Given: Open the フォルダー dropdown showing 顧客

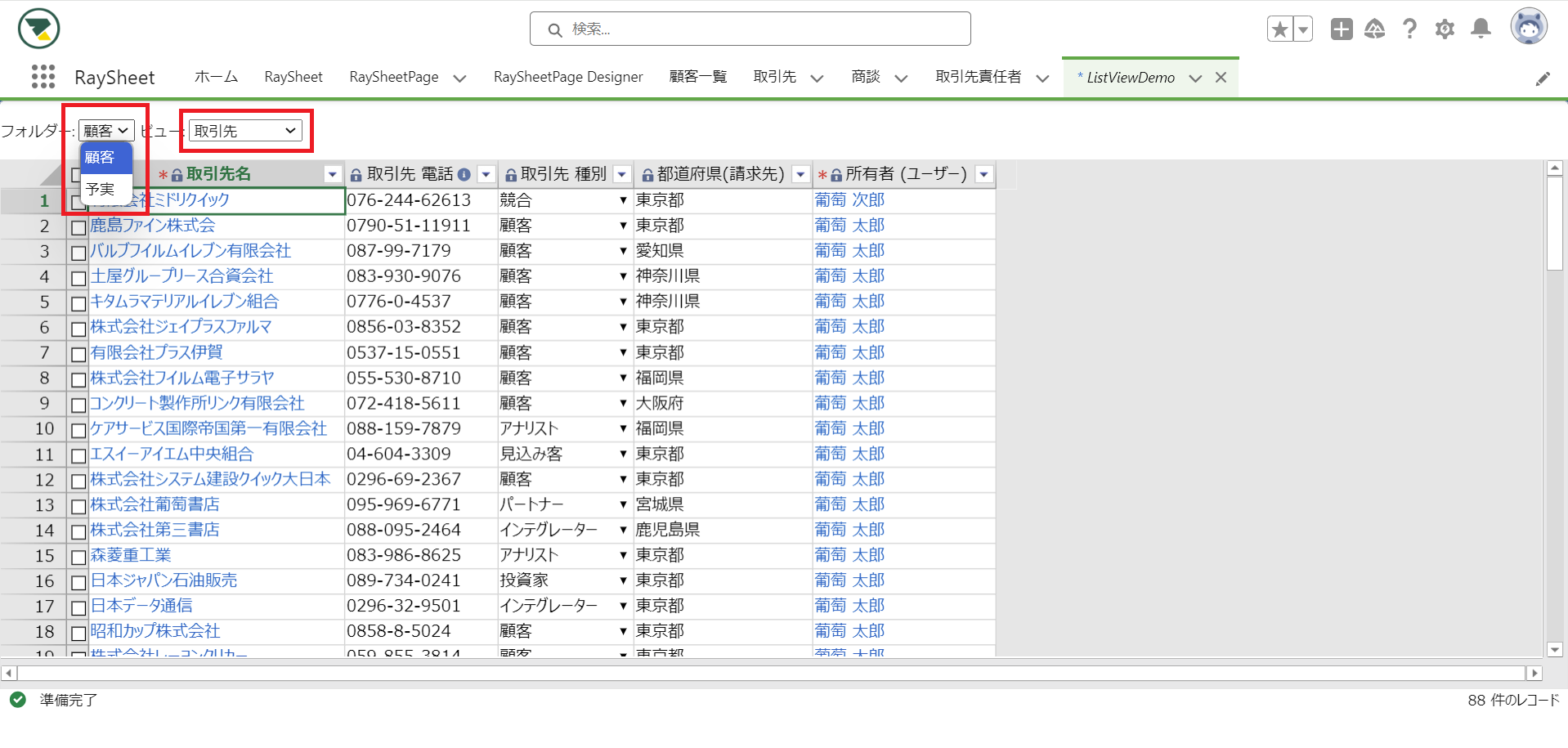Looking at the screenshot, I should [x=106, y=131].
